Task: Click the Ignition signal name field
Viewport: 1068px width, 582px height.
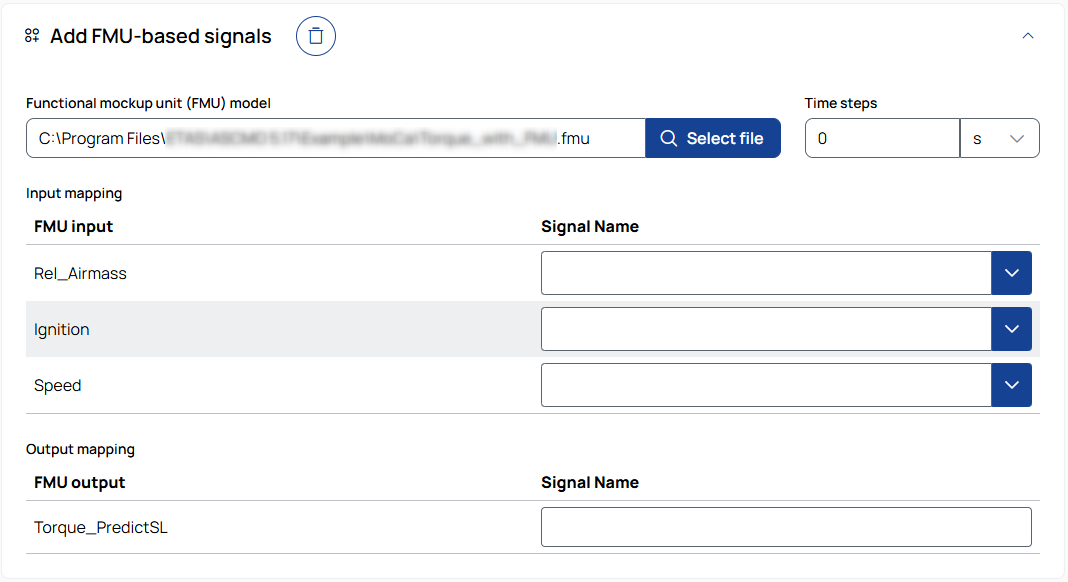Action: [766, 329]
